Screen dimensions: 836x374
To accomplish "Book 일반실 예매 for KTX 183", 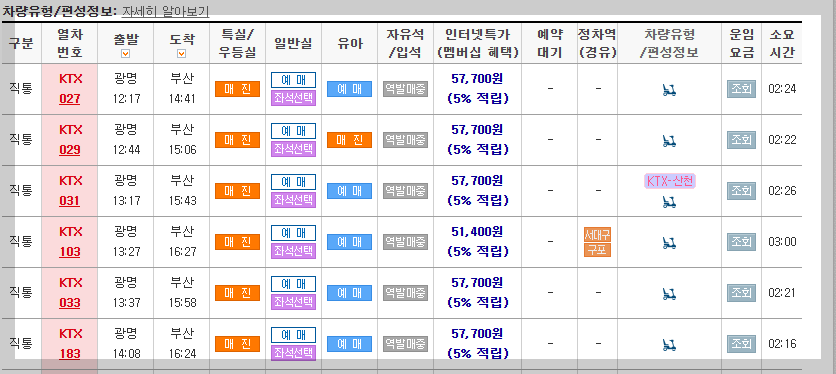I will (293, 335).
